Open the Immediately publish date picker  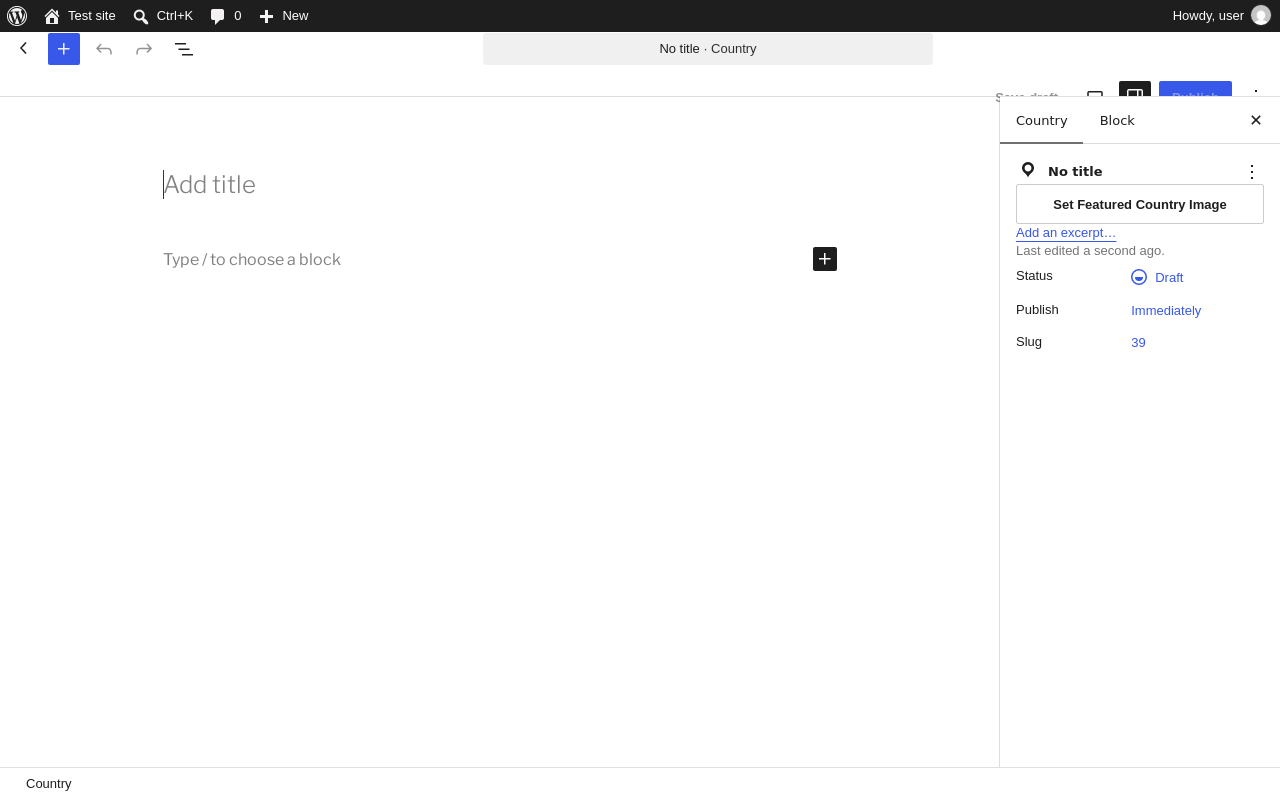click(1166, 311)
